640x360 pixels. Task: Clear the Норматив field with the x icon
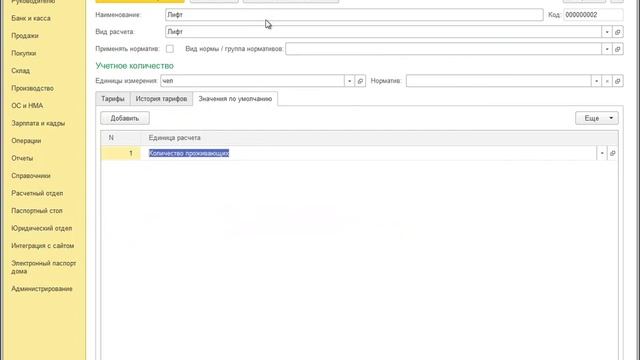pos(607,81)
